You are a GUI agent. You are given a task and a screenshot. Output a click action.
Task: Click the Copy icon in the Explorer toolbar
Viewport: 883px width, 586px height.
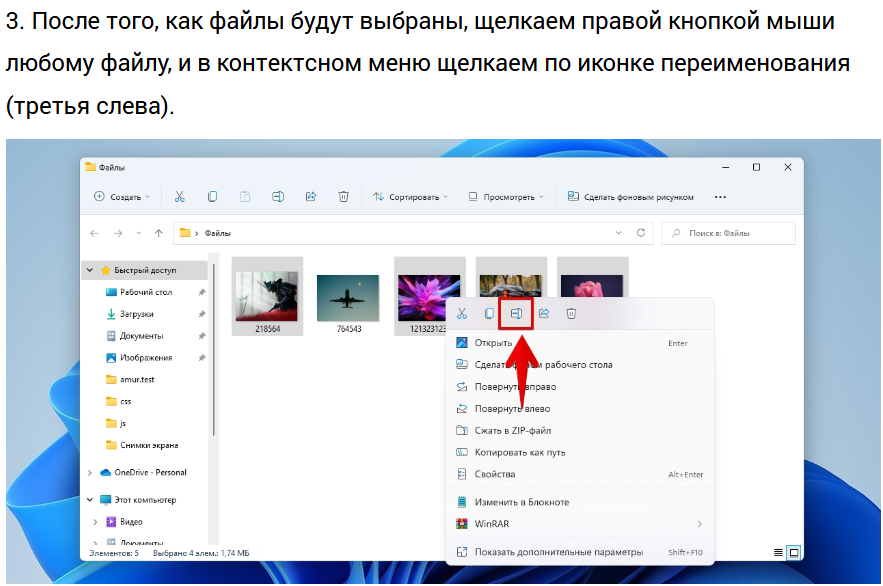click(x=212, y=196)
